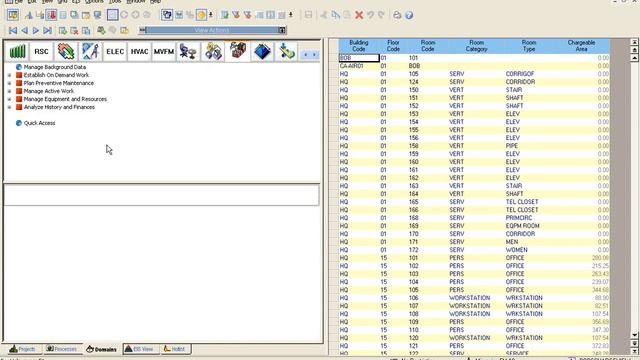Click the undo arrow toolbar icon
Image resolution: width=640 pixels, height=360 pixels.
tap(370, 15)
